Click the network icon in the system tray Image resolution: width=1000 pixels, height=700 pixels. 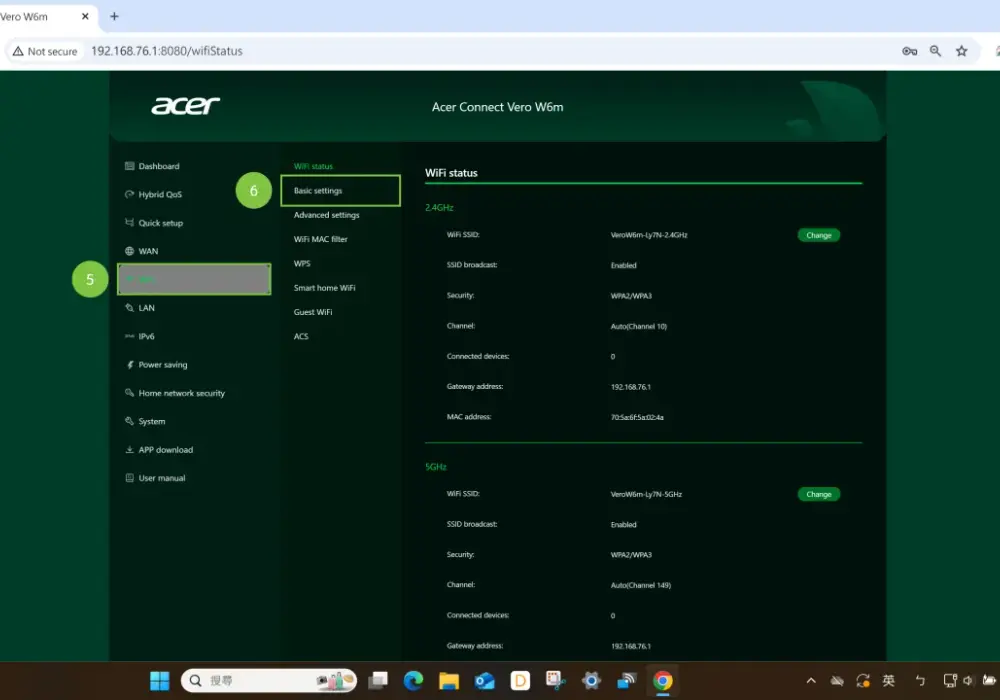(950, 681)
